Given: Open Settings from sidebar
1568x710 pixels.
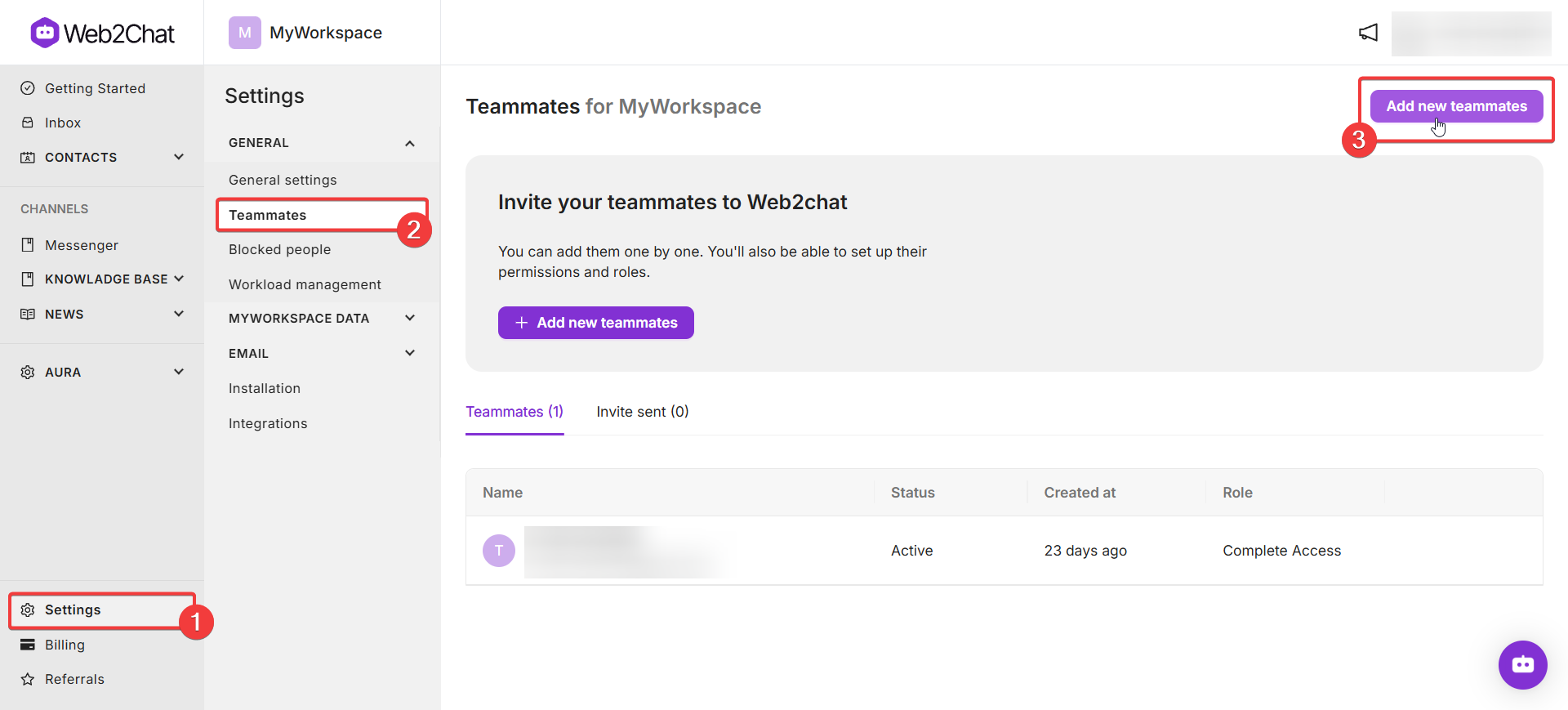Looking at the screenshot, I should 73,610.
